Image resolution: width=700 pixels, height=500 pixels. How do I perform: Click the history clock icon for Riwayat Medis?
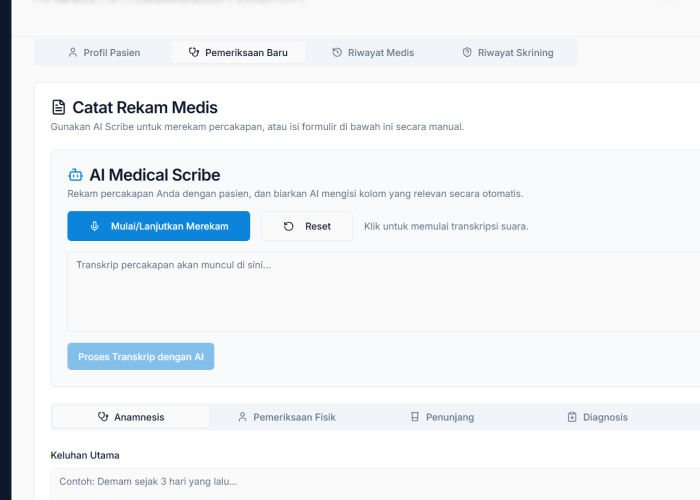(x=337, y=52)
